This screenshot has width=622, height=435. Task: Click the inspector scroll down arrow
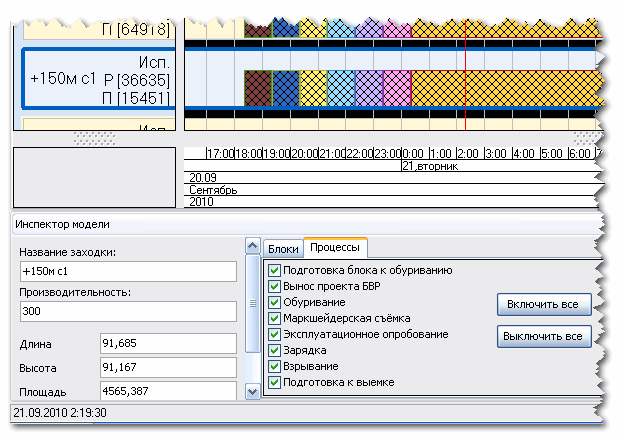pos(253,392)
